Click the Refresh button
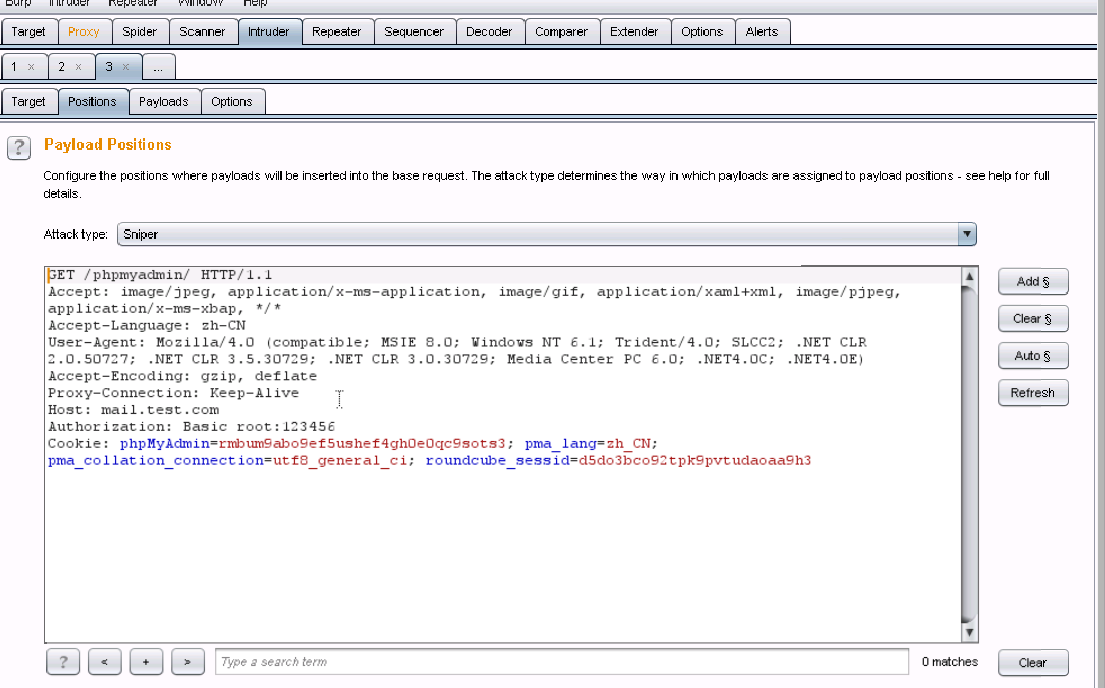 click(1033, 393)
